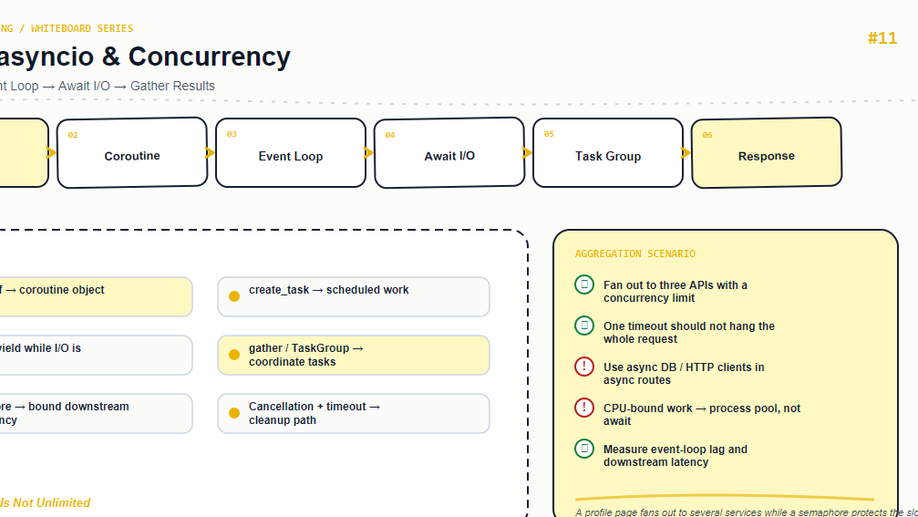Select the Event Loop step box
This screenshot has height=517, width=918.
click(291, 153)
